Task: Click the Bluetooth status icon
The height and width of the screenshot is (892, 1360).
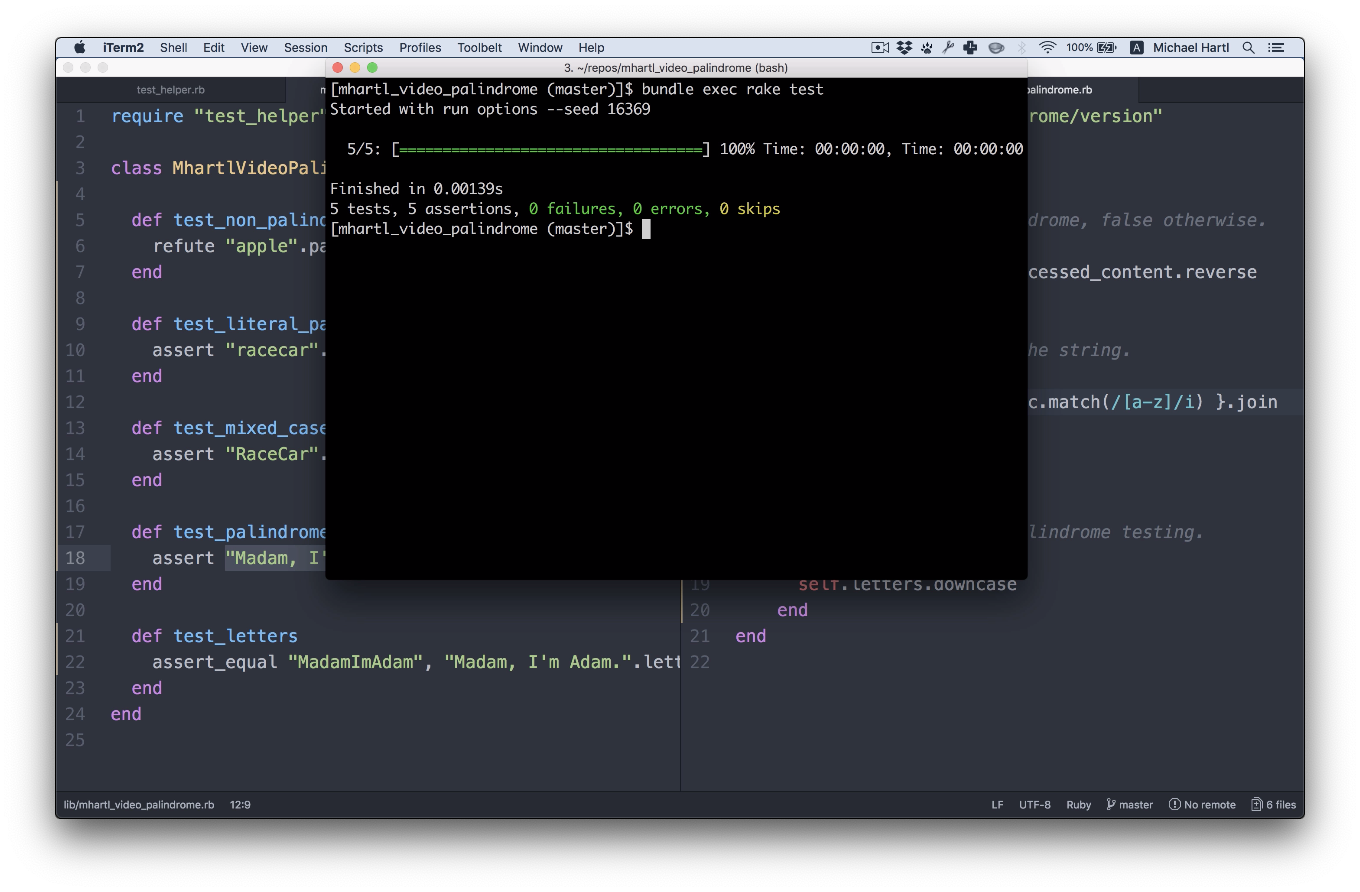Action: 1022,47
